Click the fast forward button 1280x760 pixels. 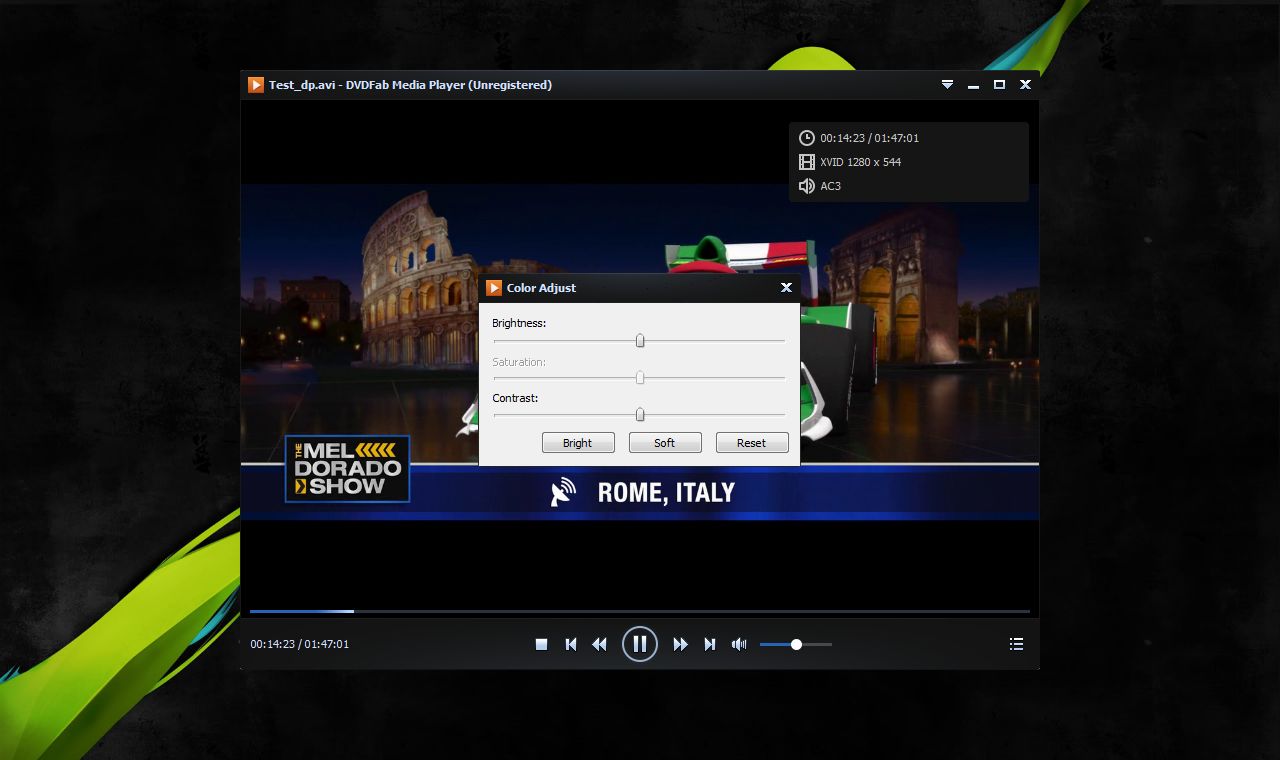680,644
